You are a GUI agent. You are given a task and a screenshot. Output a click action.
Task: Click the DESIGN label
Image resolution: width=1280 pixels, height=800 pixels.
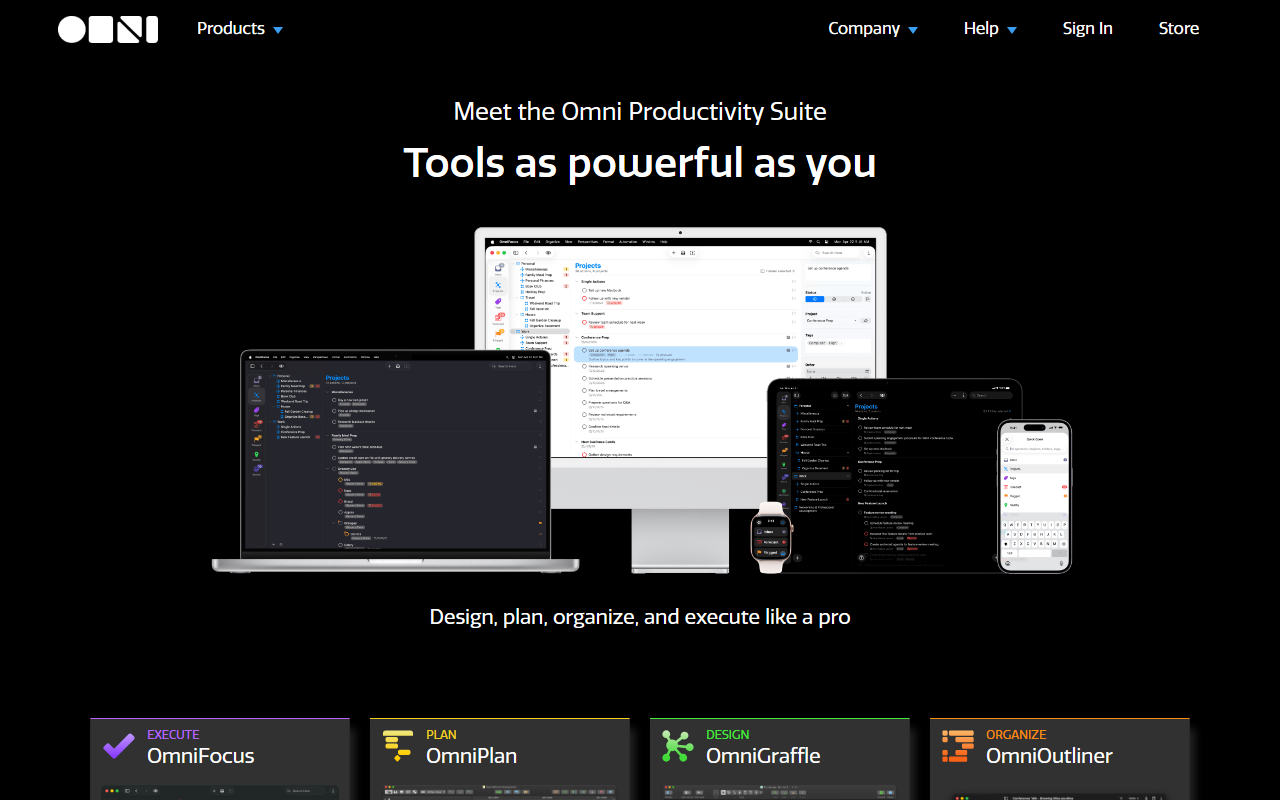click(728, 734)
